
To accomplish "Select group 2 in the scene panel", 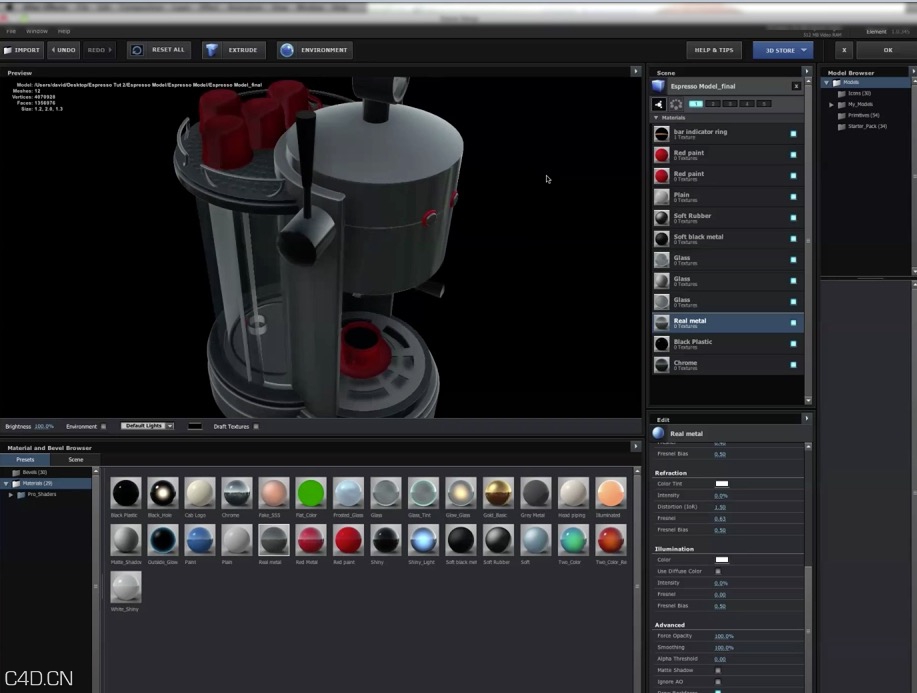I will 713,103.
